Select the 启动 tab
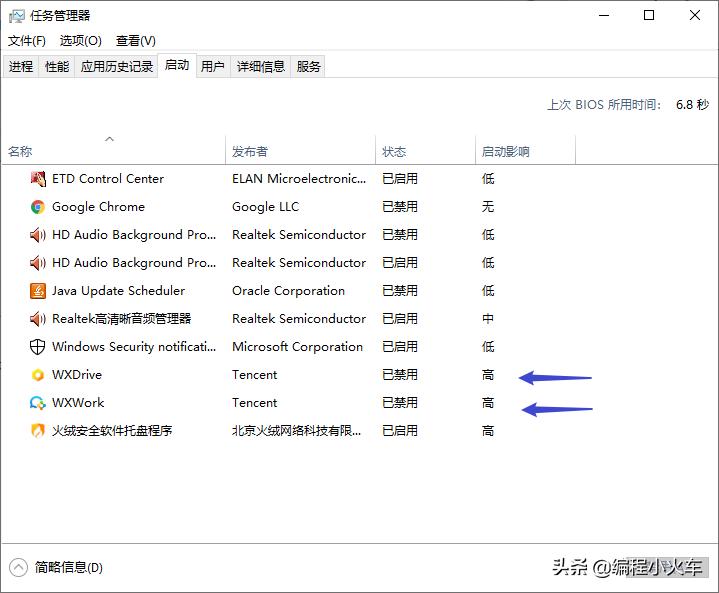 pyautogui.click(x=177, y=65)
